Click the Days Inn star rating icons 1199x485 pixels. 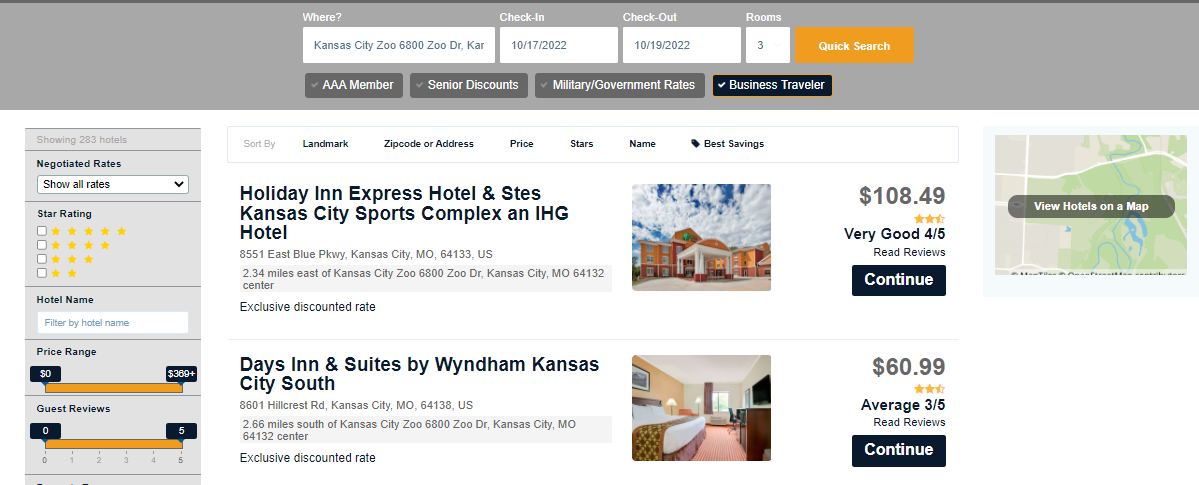point(929,389)
